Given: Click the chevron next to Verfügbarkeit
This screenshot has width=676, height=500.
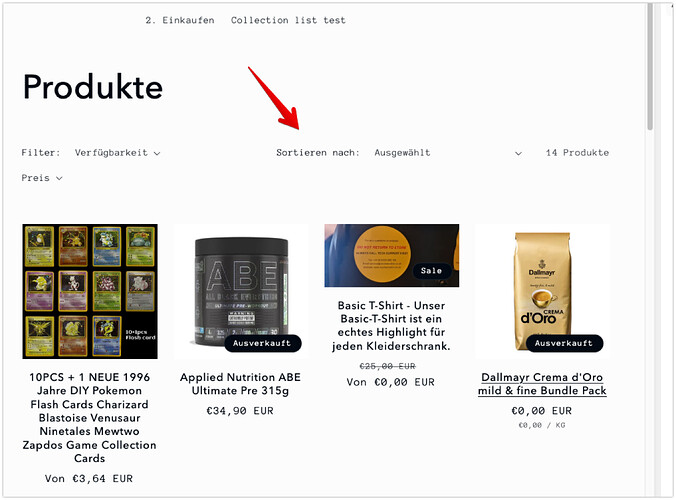Looking at the screenshot, I should [x=157, y=153].
